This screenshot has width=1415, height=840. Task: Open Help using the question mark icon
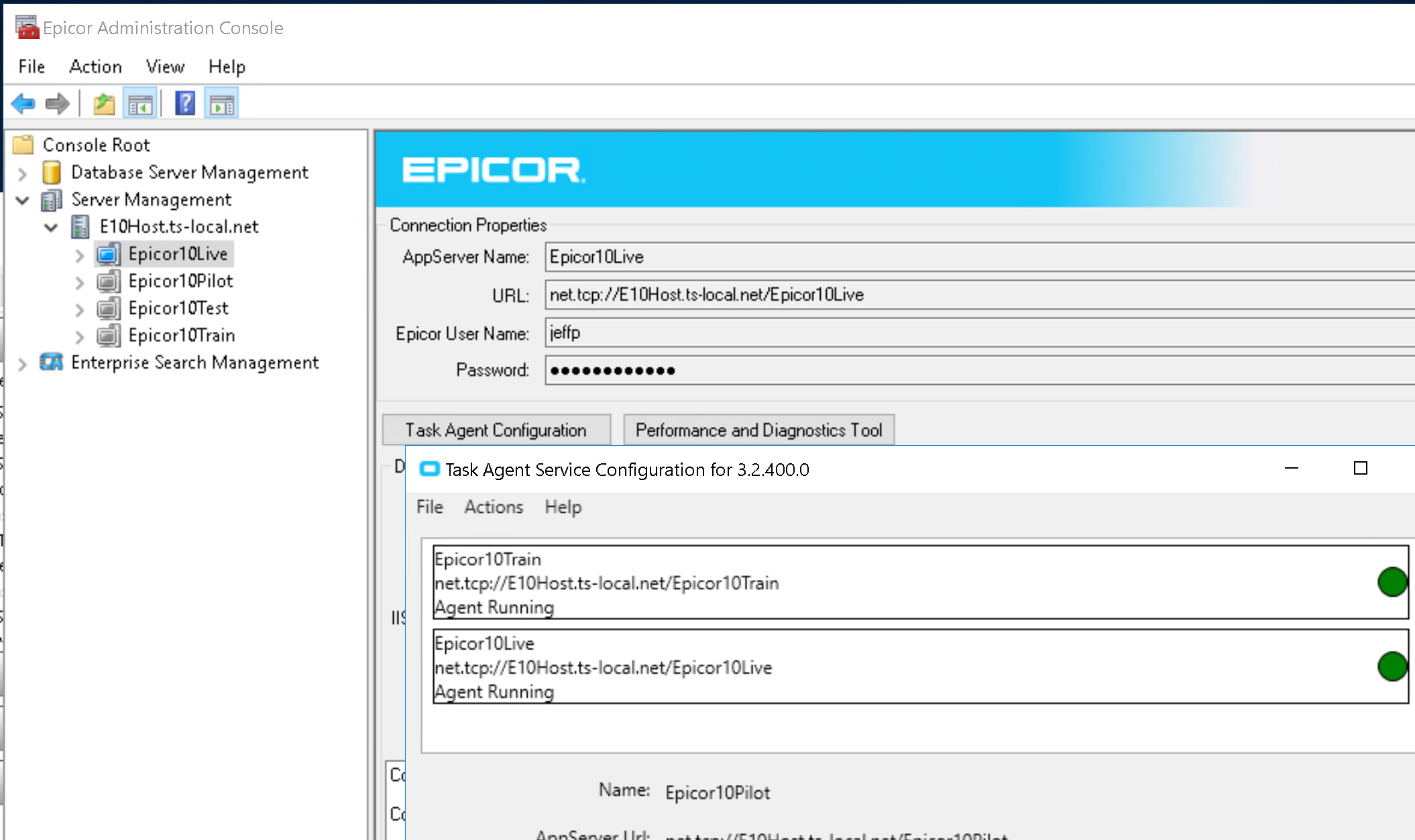coord(184,102)
